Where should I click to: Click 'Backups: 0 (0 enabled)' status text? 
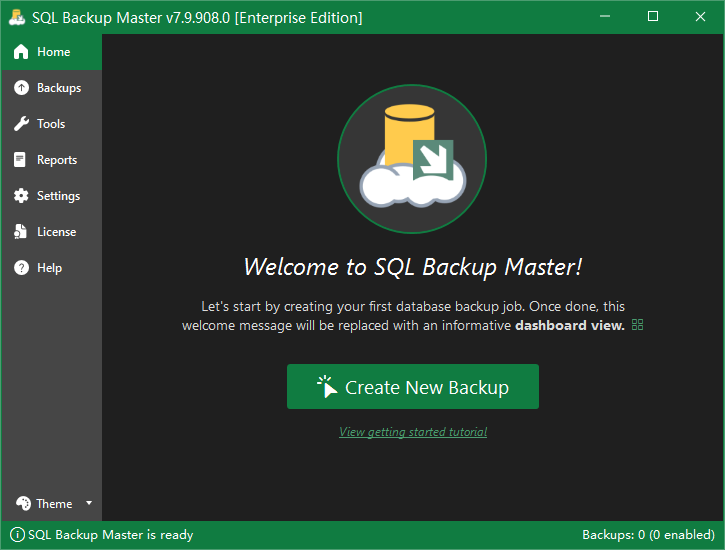[x=648, y=535]
